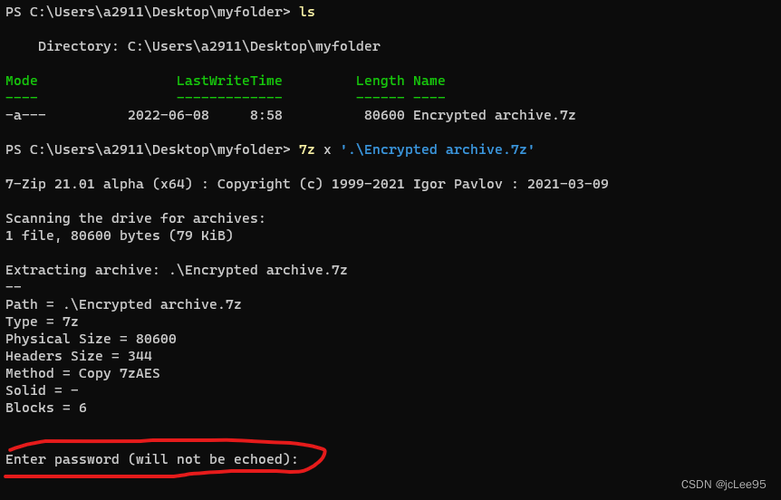Click the 'Physical Size = 80600' line
The image size is (781, 500).
pos(90,338)
